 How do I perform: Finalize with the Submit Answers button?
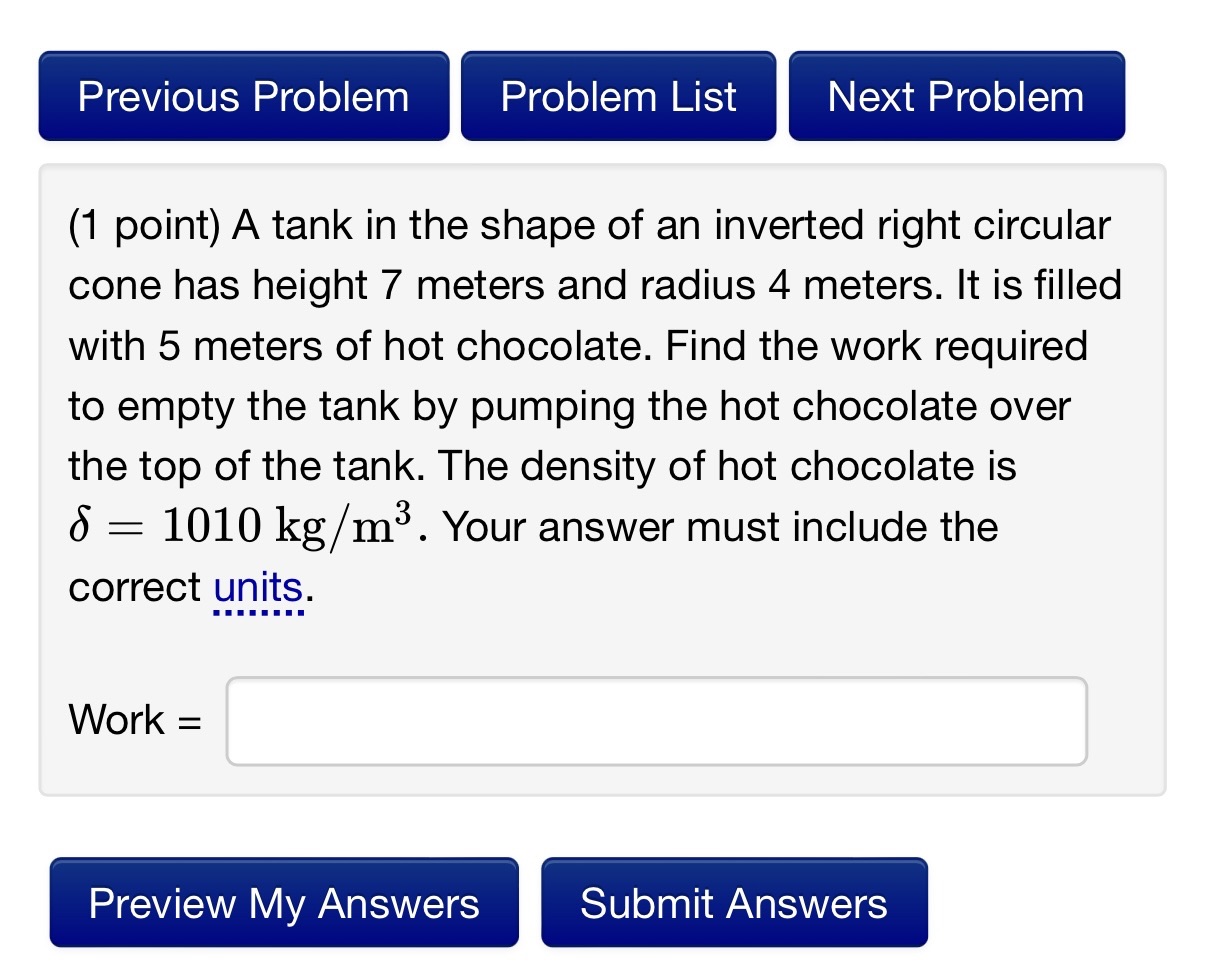point(734,903)
